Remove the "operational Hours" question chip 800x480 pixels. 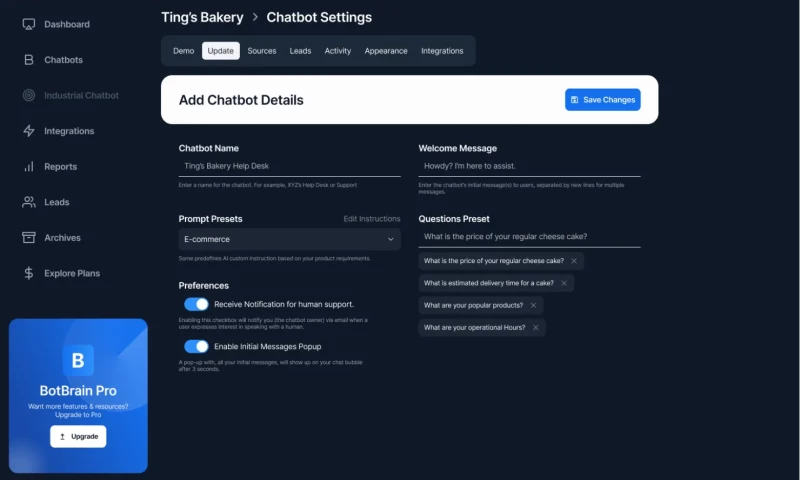[x=535, y=327]
